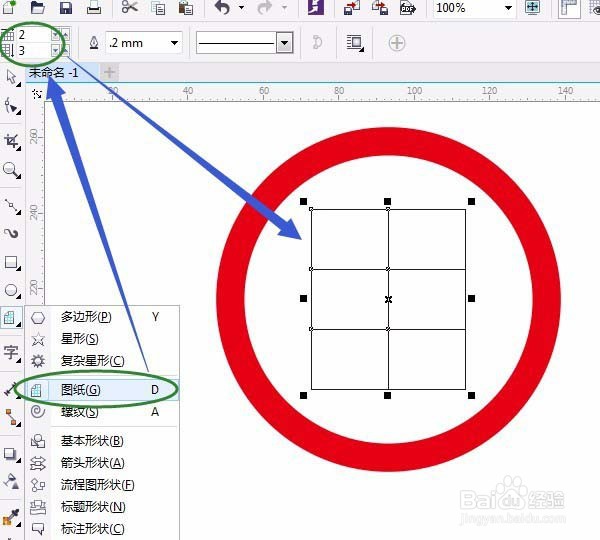Select the Crop tool
Screen dimensions: 600x540
[x=11, y=142]
